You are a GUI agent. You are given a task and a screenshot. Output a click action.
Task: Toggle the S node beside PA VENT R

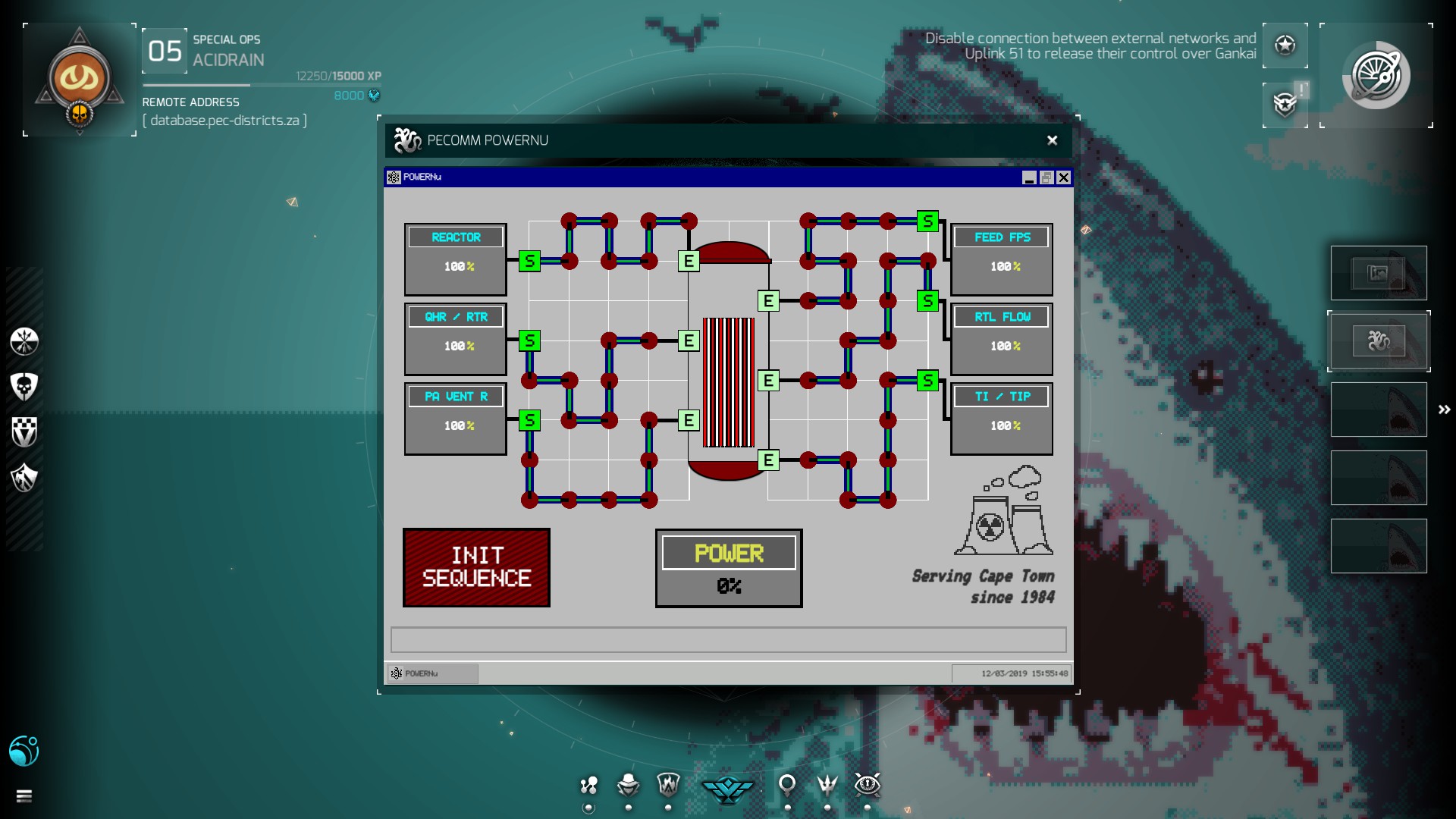[x=529, y=420]
